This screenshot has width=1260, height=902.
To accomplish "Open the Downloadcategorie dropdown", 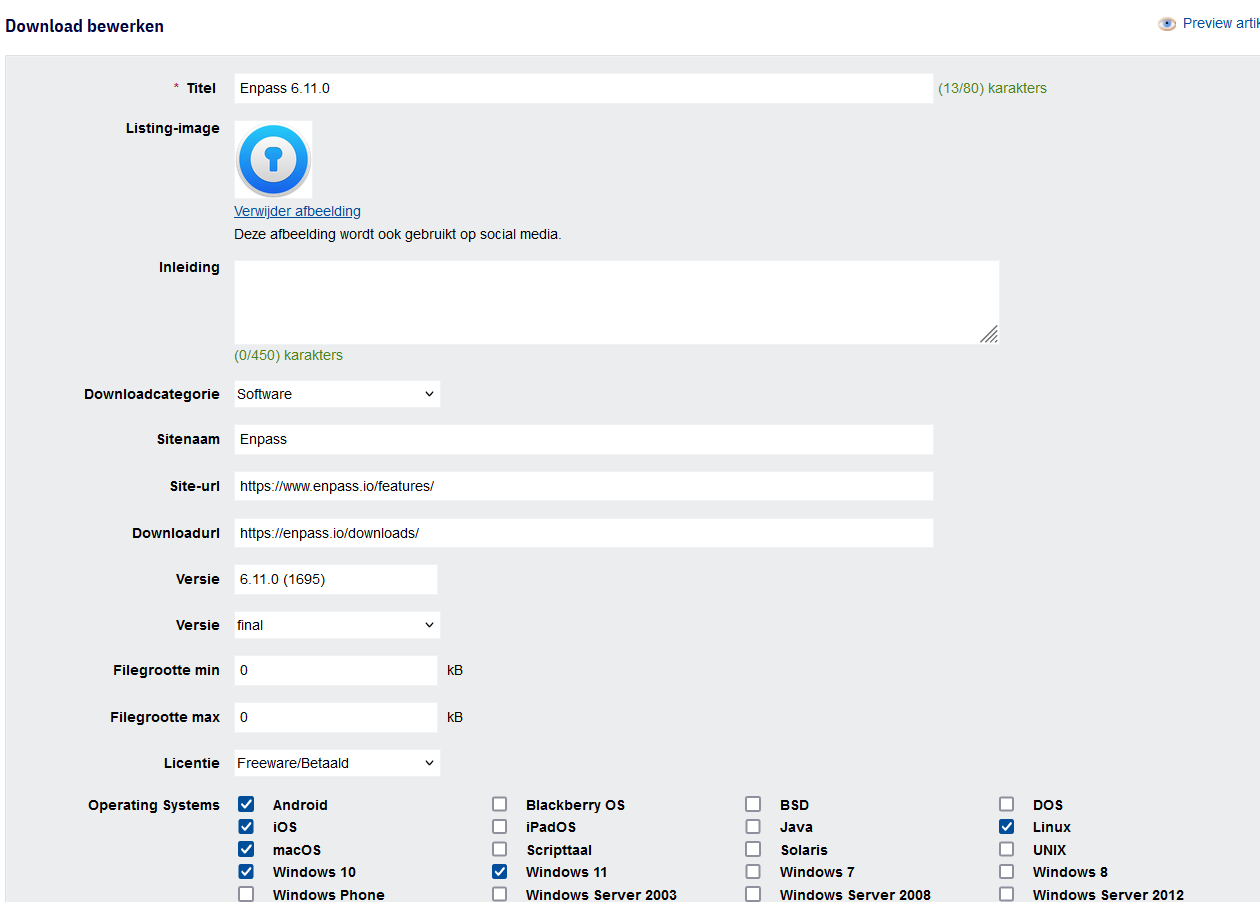I will click(x=337, y=394).
